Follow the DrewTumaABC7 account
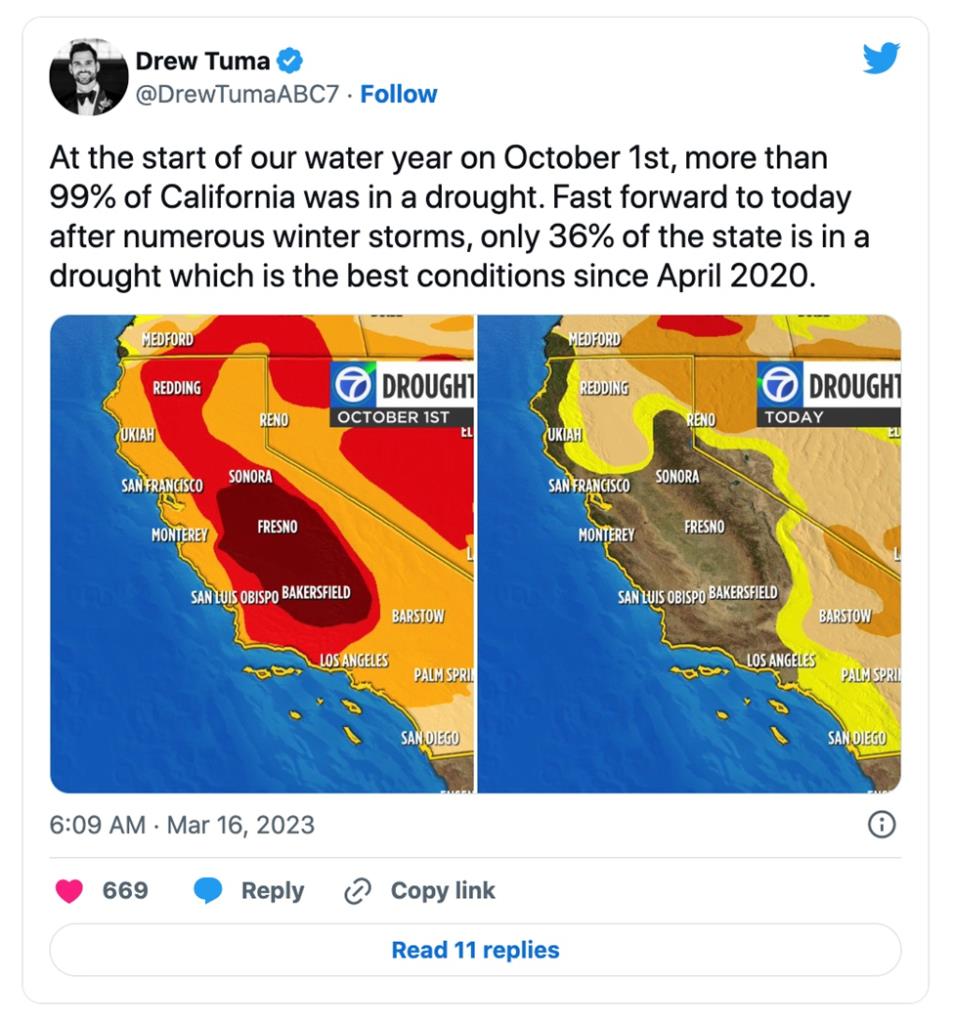The image size is (953, 1024). (x=398, y=94)
